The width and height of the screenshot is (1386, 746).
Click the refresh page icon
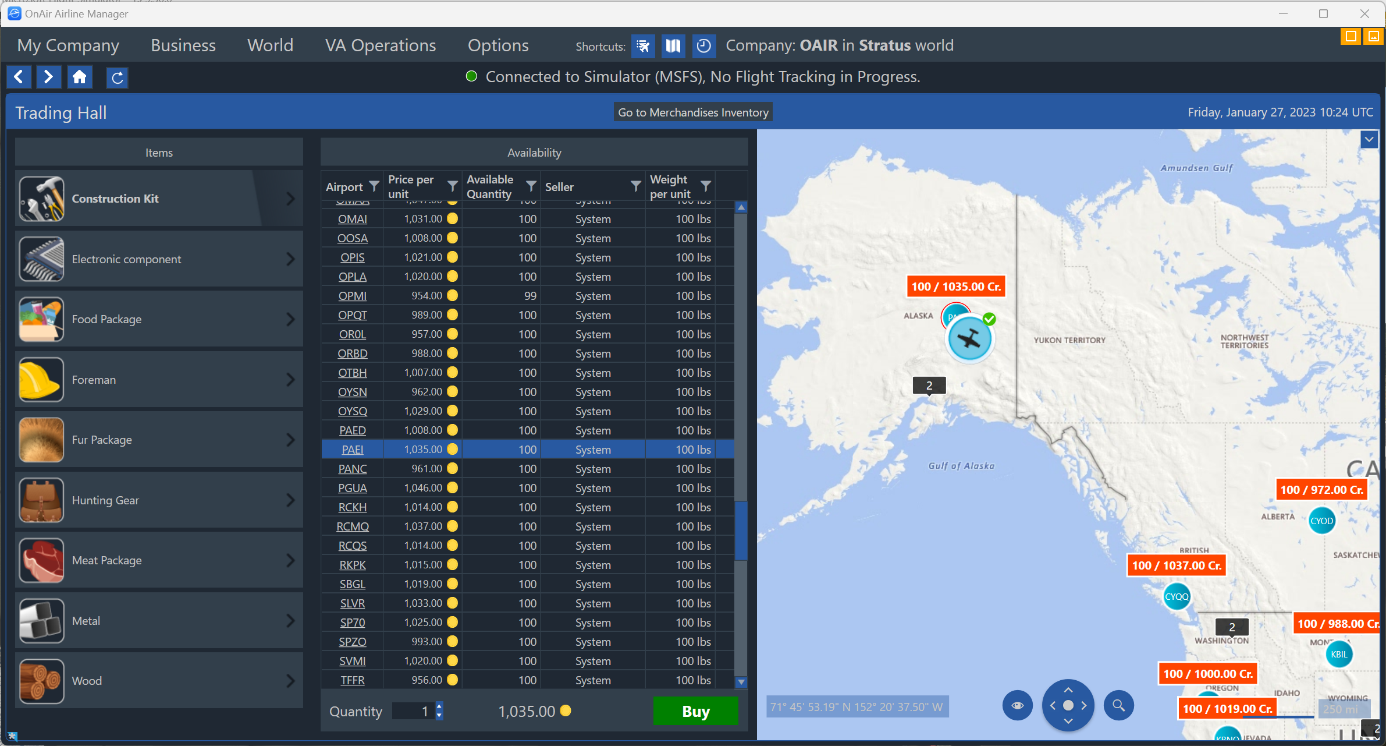pos(117,77)
